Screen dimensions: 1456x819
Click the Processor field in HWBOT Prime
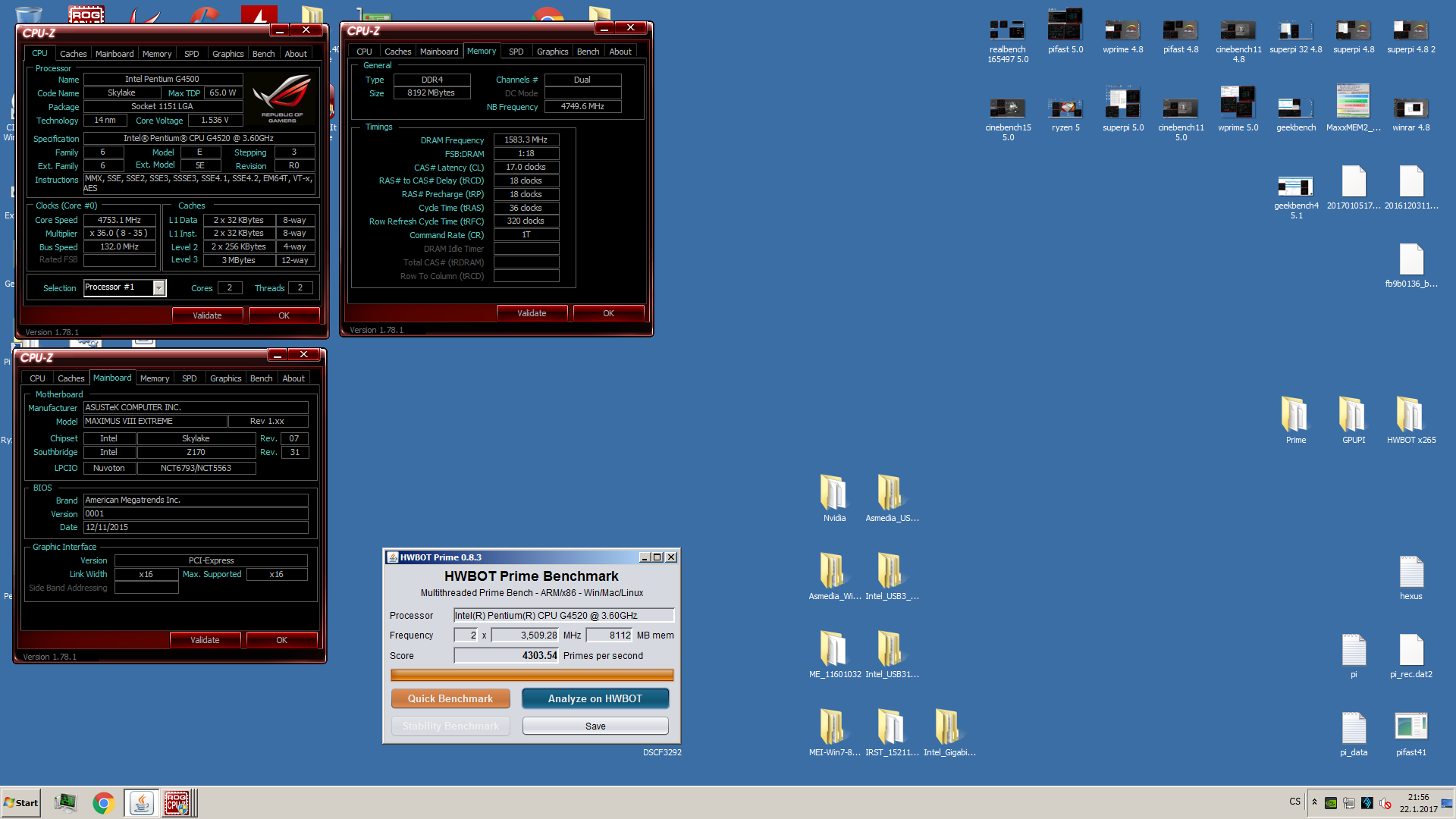[563, 615]
